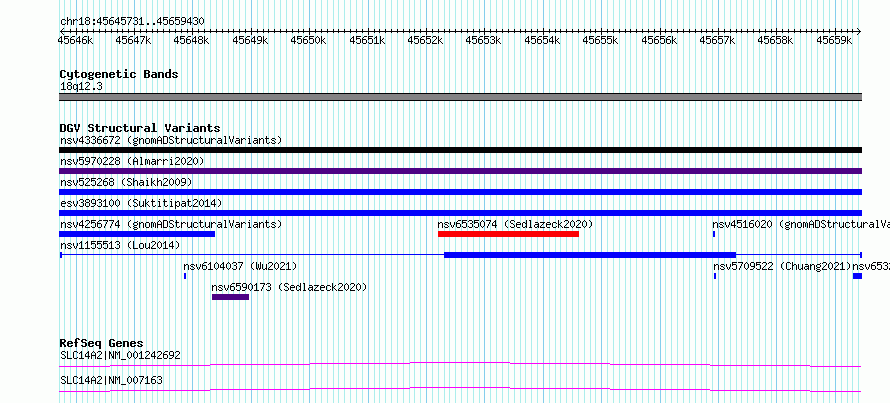Open the esv3893100 Suktitipat2014 variant bar
890x403 pixels.
tap(460, 213)
